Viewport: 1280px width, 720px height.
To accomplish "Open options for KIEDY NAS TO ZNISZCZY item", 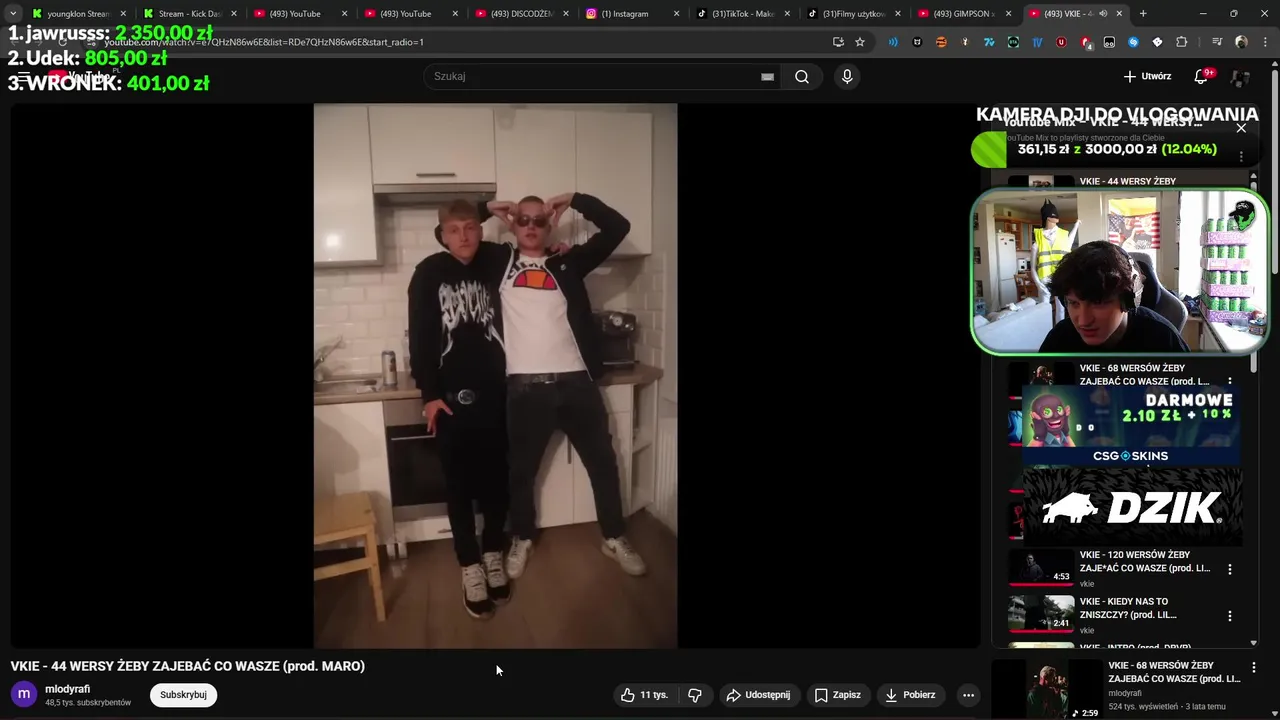I will [x=1230, y=616].
